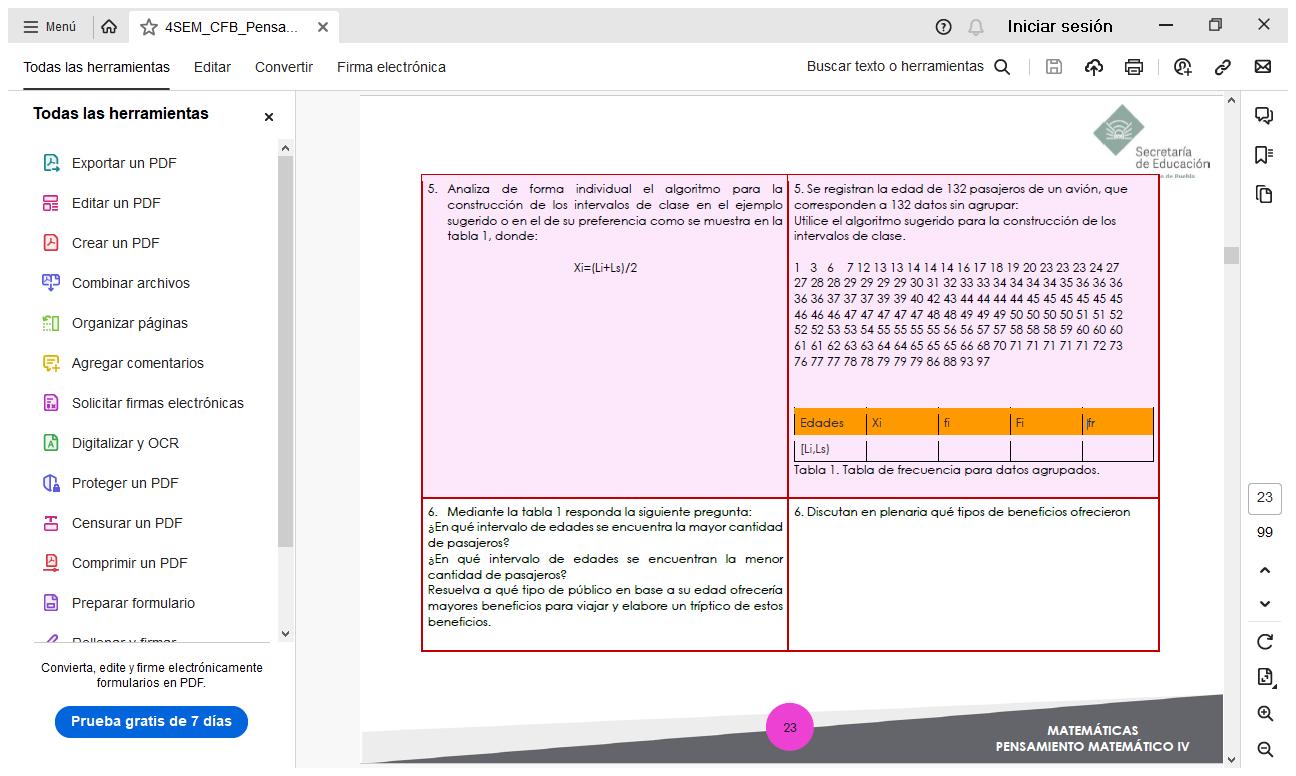Image resolution: width=1296 pixels, height=776 pixels.
Task: Copy the share link icon
Action: point(1222,67)
